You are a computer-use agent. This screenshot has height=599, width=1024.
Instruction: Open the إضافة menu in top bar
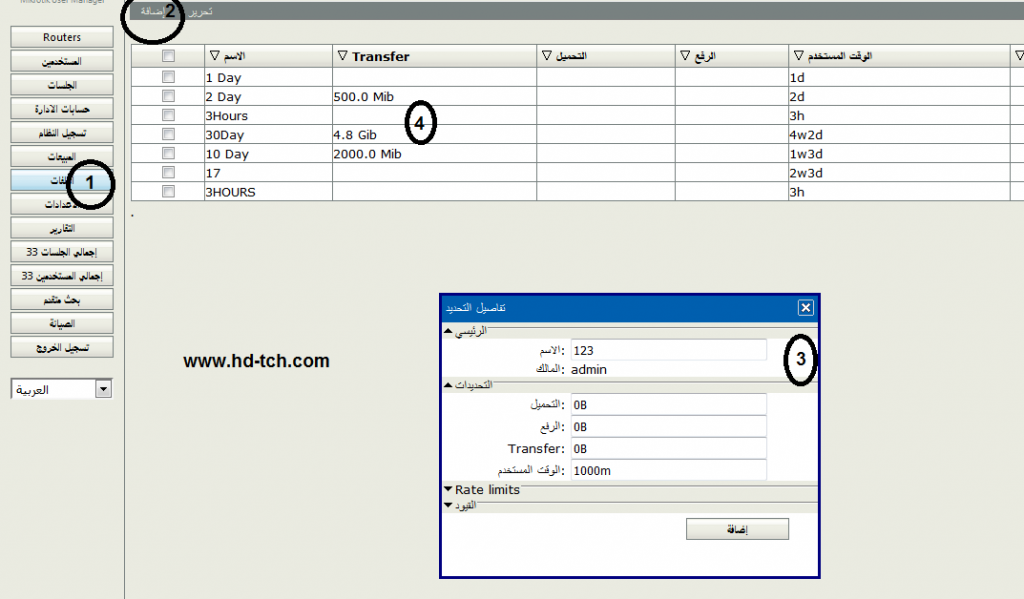(152, 11)
